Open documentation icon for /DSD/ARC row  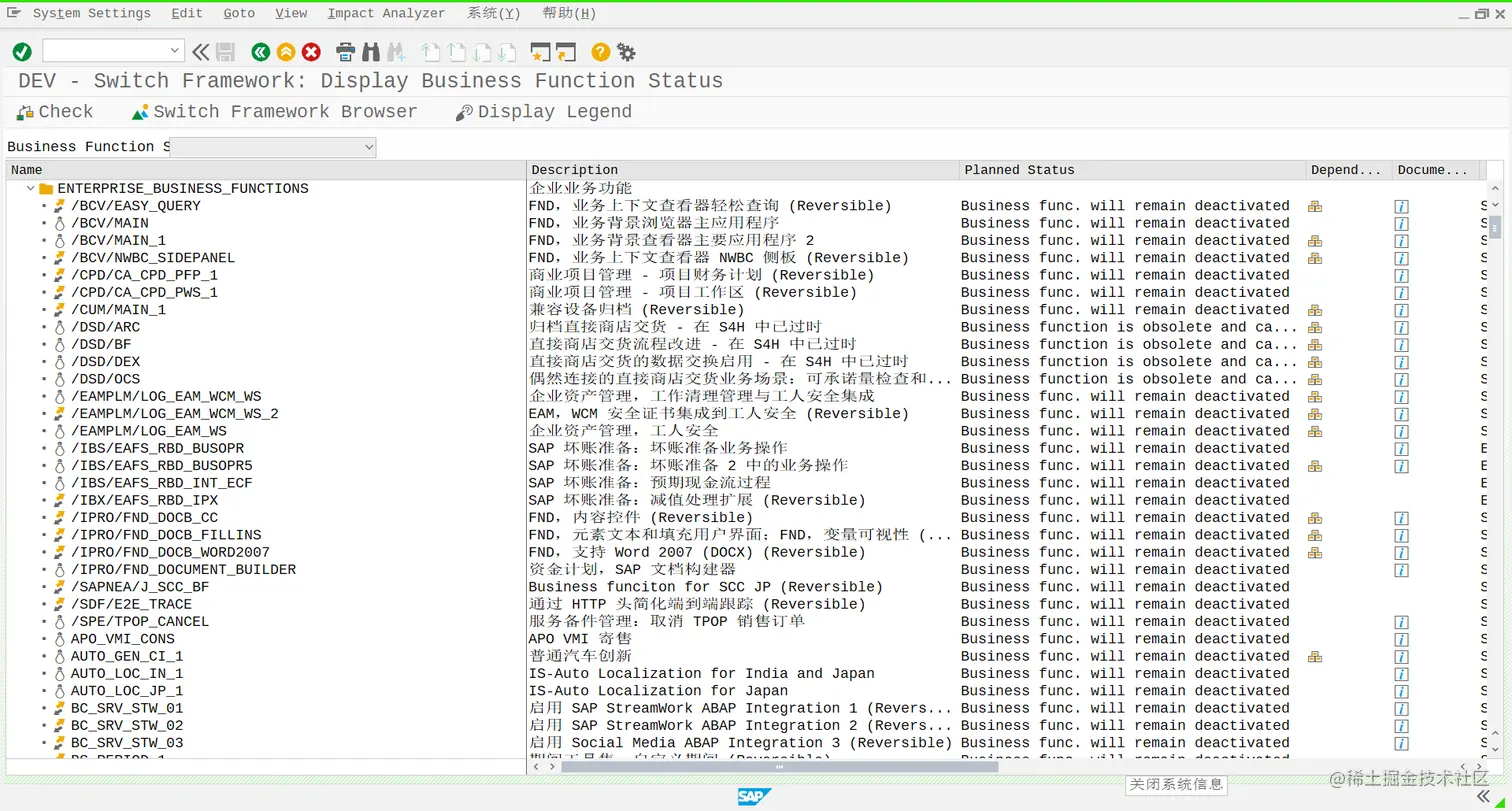pos(1402,328)
